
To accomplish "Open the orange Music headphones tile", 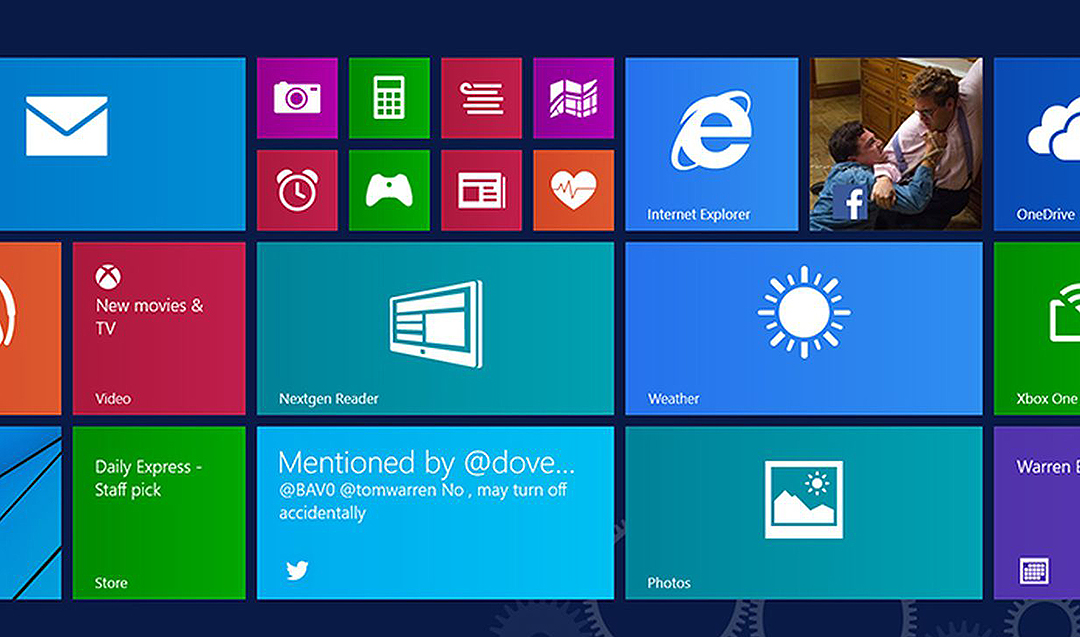I will click(30, 328).
